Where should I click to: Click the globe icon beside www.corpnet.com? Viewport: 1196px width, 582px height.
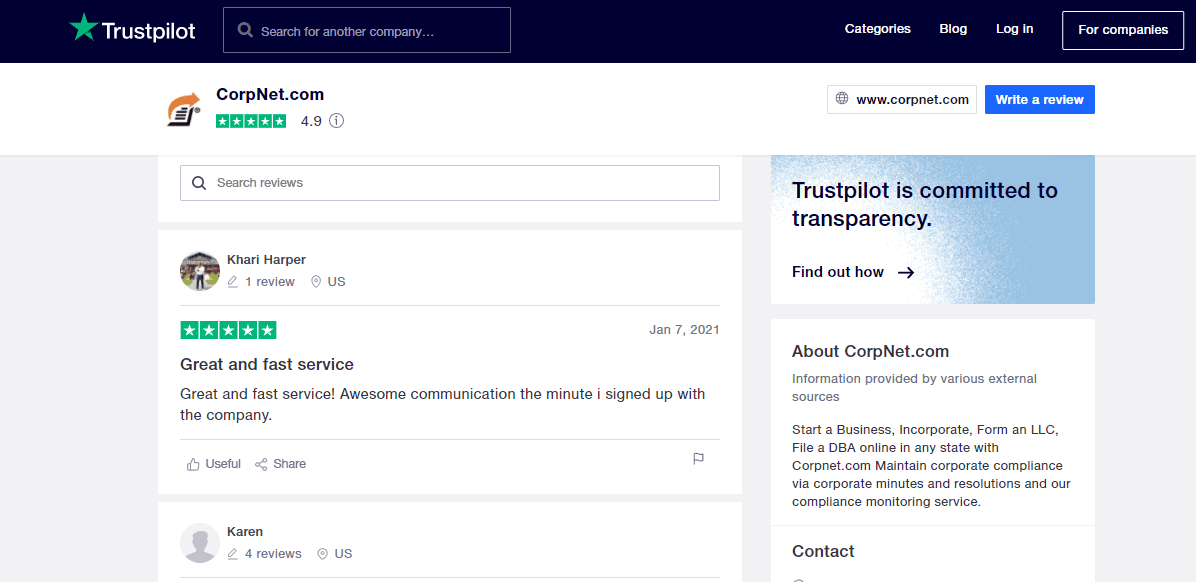click(x=842, y=98)
